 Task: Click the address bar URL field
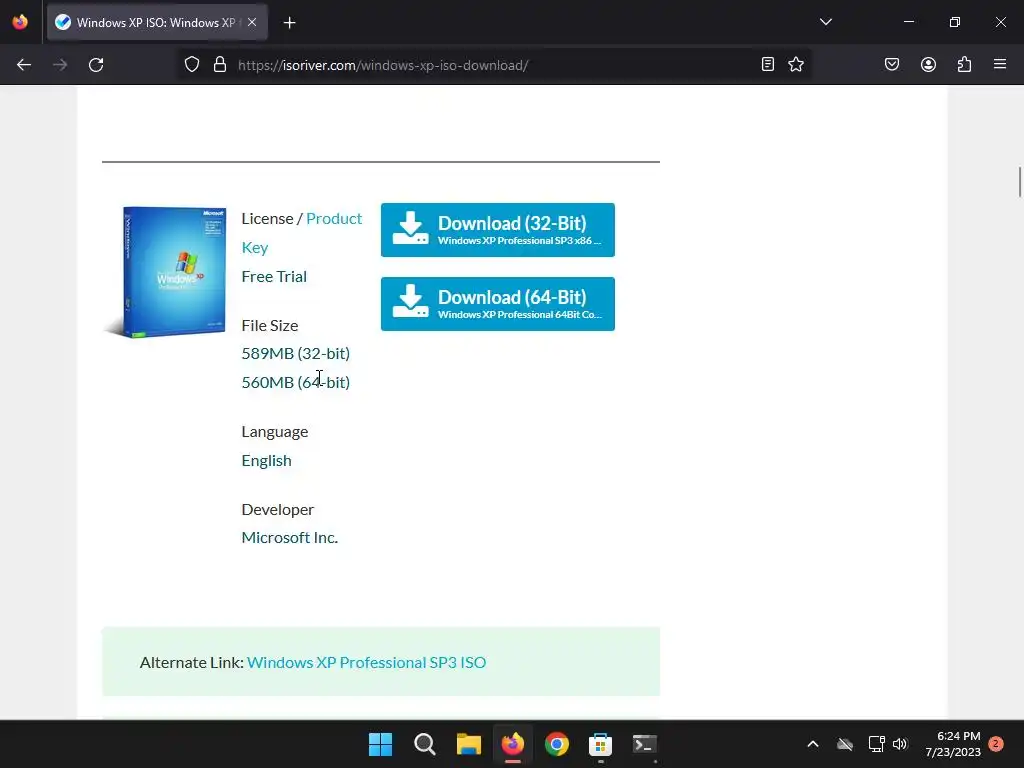496,65
